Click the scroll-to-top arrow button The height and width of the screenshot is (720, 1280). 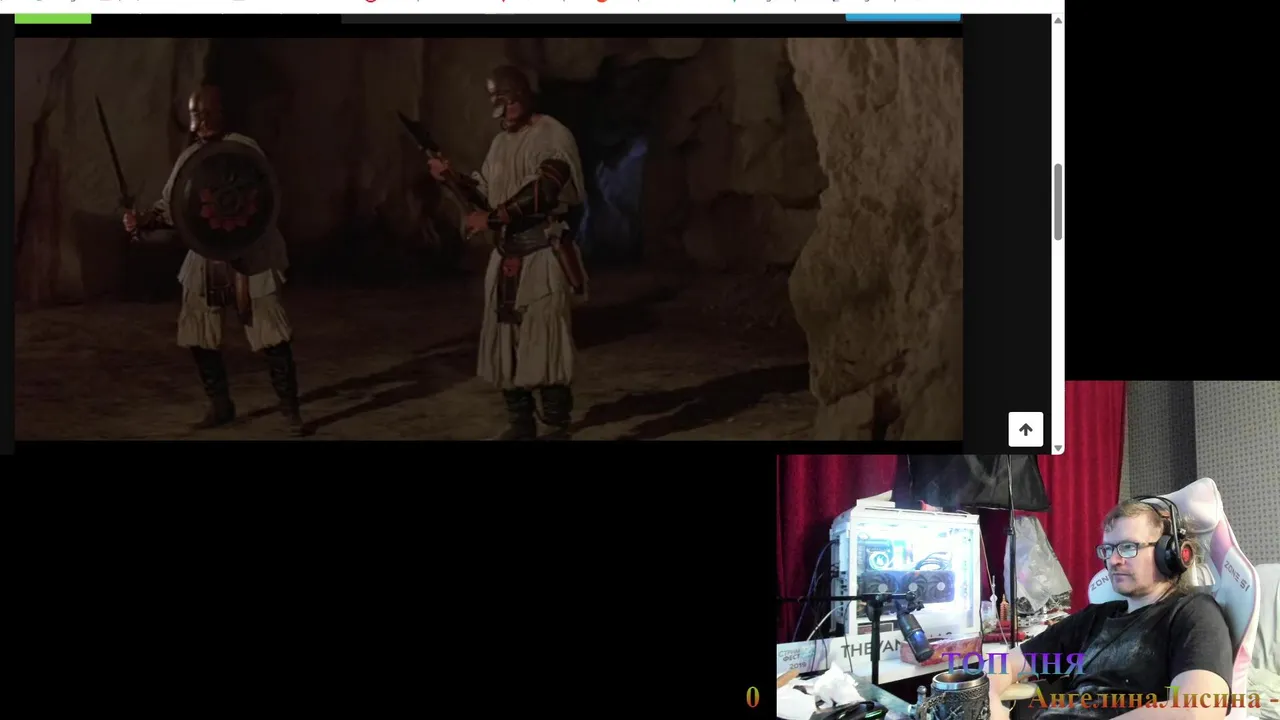pos(1025,430)
